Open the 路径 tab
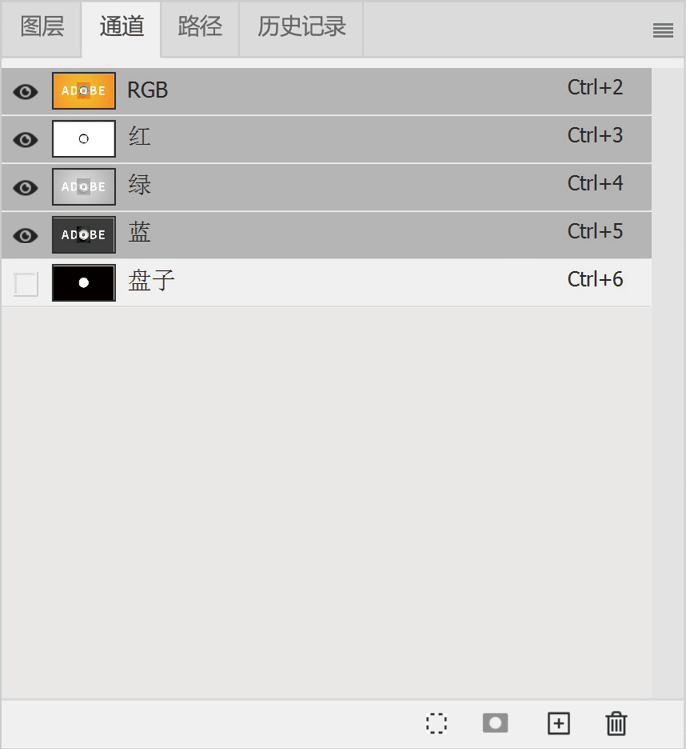 coord(200,27)
